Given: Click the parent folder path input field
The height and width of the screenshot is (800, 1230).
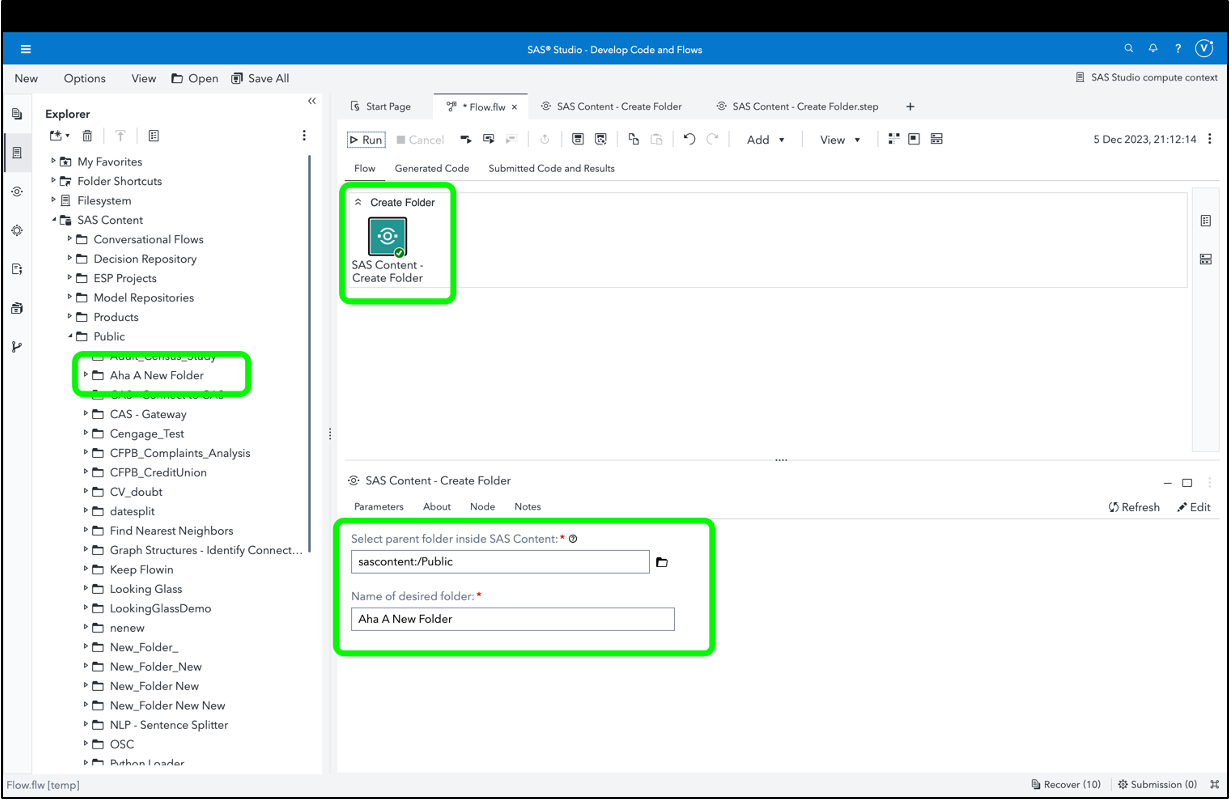Looking at the screenshot, I should [x=500, y=562].
